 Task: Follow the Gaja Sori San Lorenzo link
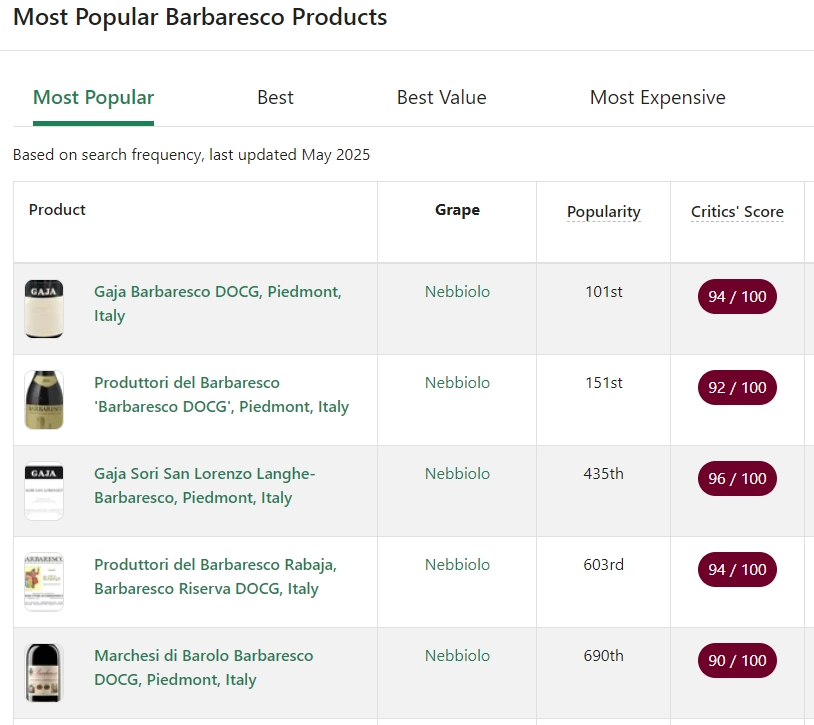pyautogui.click(x=204, y=486)
